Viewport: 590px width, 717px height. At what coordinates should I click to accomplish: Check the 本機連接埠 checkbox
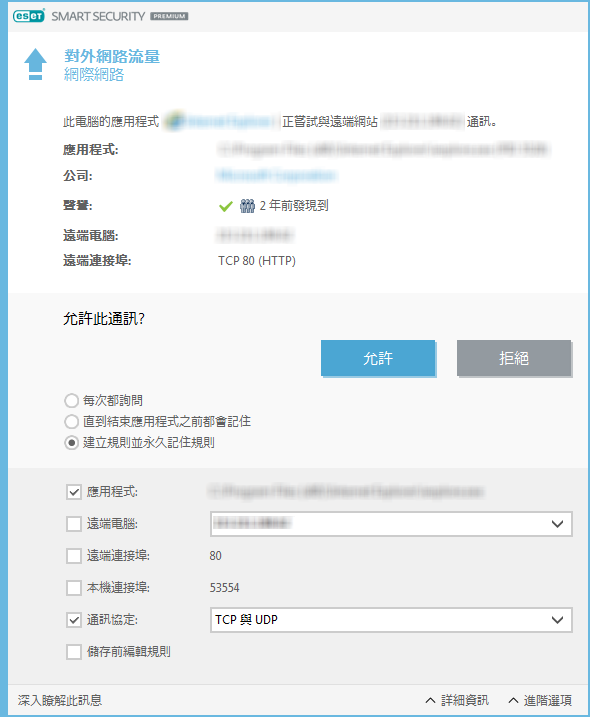pos(74,588)
